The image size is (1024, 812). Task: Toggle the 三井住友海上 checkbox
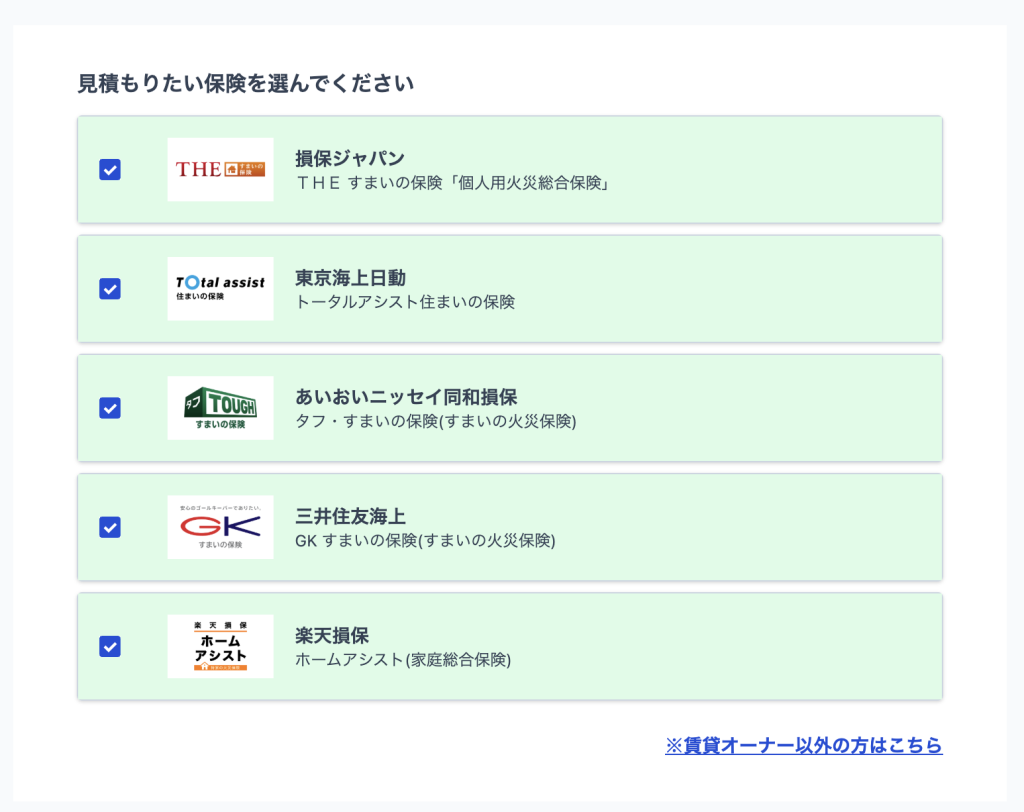[110, 527]
